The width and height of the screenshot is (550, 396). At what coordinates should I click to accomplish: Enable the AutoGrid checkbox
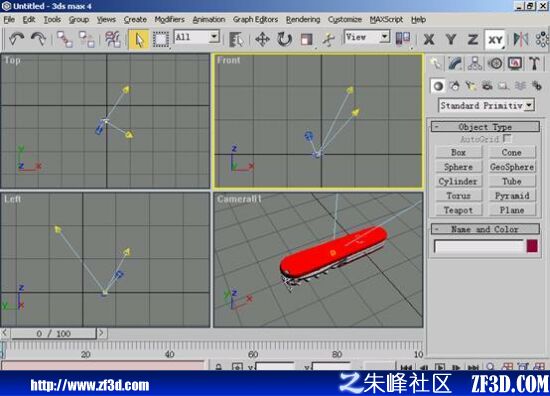[507, 139]
